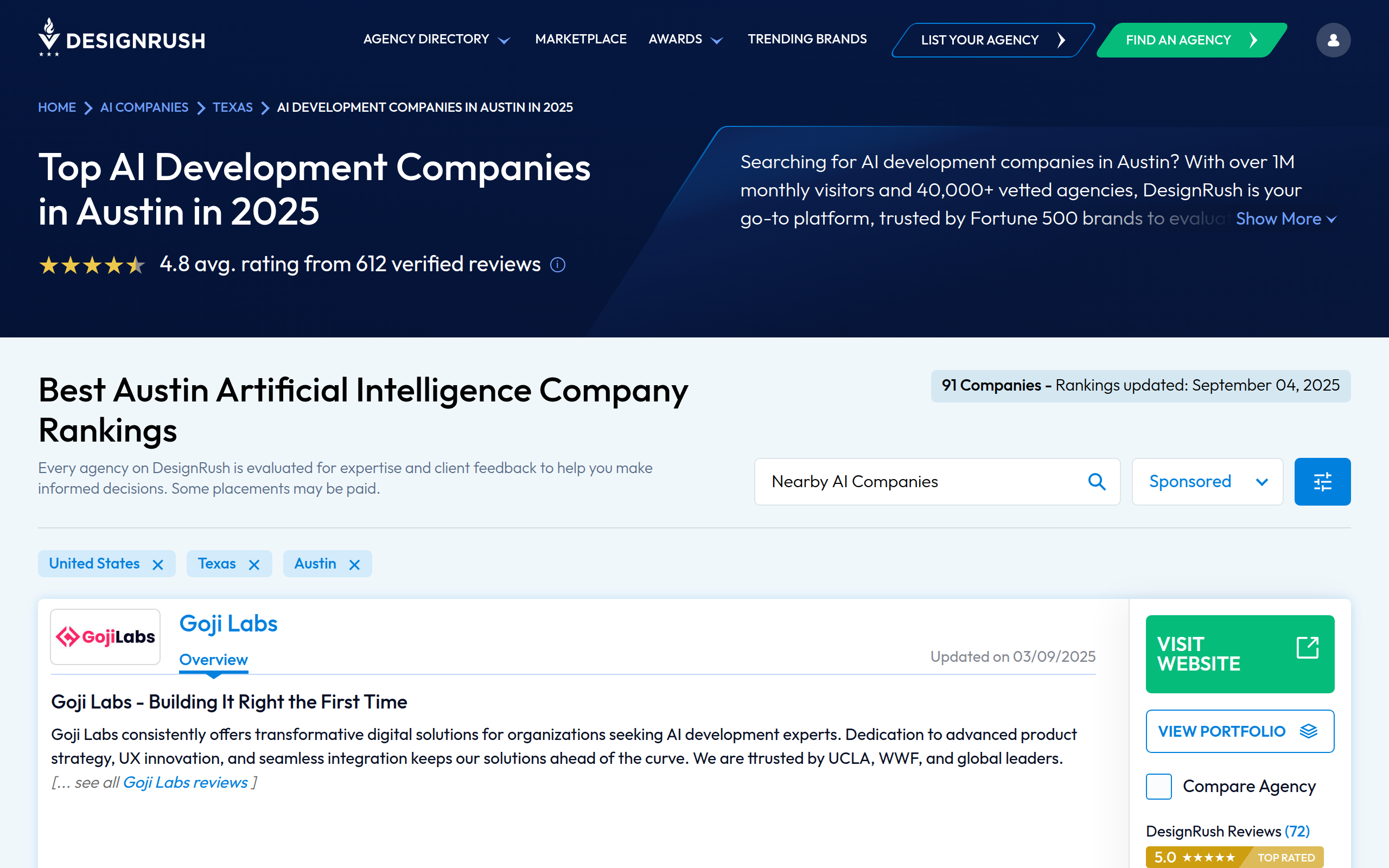Viewport: 1389px width, 868px height.
Task: Click the current page breadcrumb text
Action: (425, 107)
